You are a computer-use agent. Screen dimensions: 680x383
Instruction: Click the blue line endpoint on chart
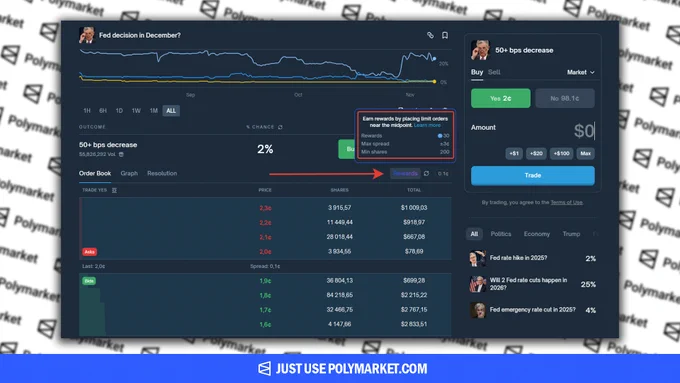[x=434, y=59]
